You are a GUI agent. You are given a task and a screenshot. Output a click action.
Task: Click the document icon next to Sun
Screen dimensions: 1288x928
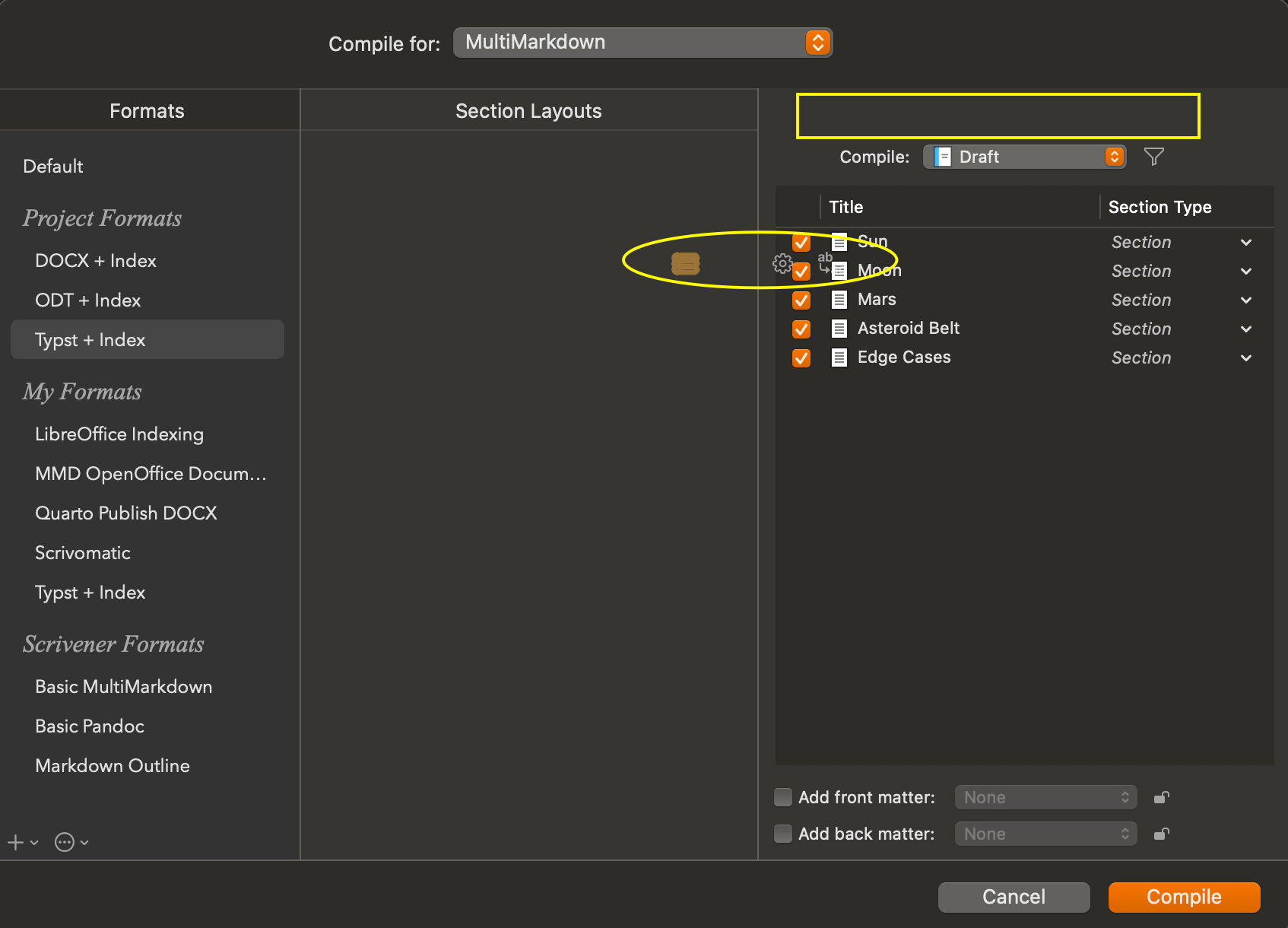pyautogui.click(x=839, y=242)
